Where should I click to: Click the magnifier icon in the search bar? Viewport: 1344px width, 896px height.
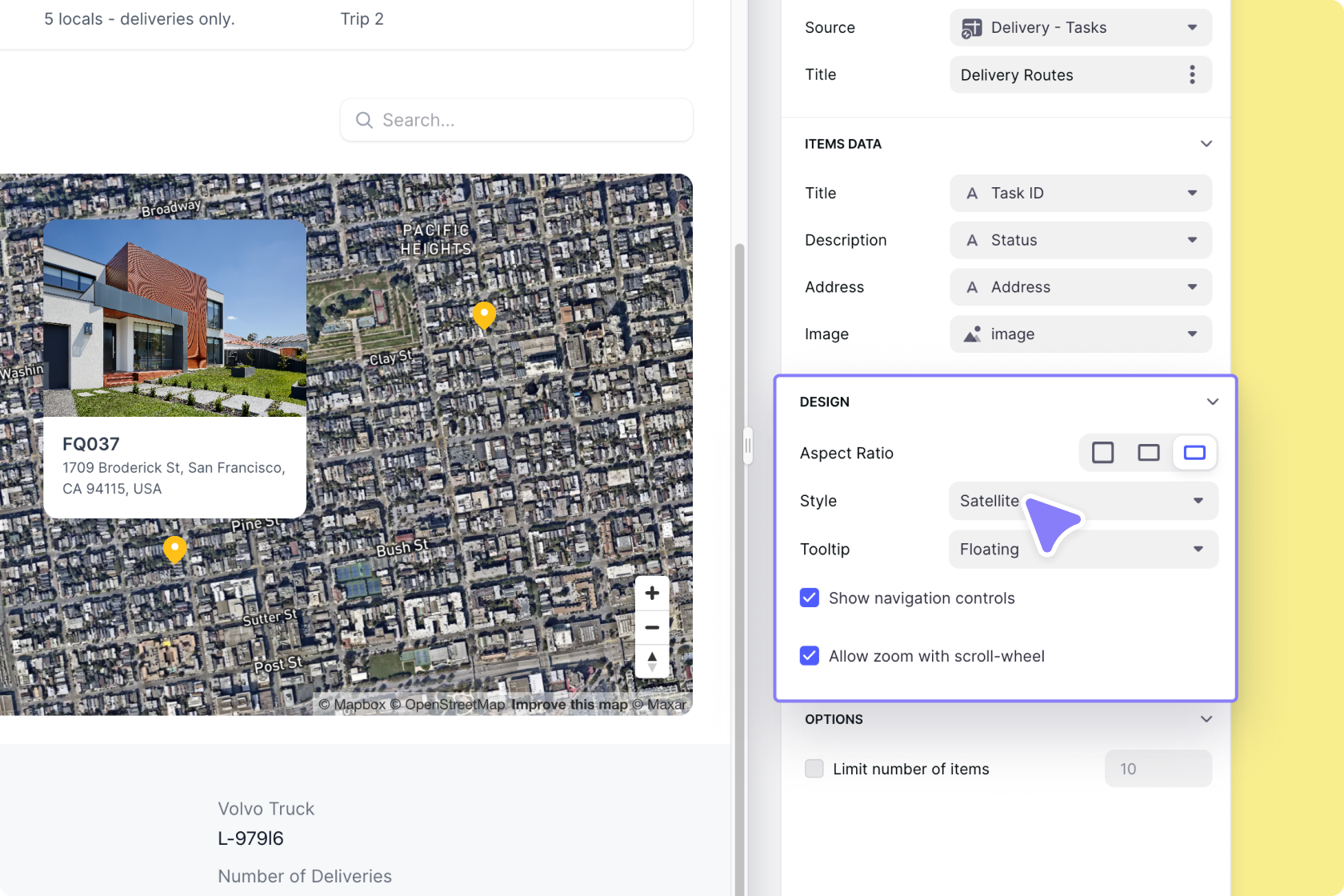(x=364, y=119)
